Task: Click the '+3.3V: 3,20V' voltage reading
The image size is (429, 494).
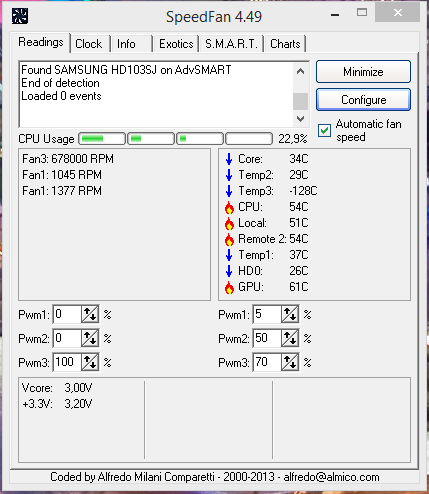Action: 57,404
